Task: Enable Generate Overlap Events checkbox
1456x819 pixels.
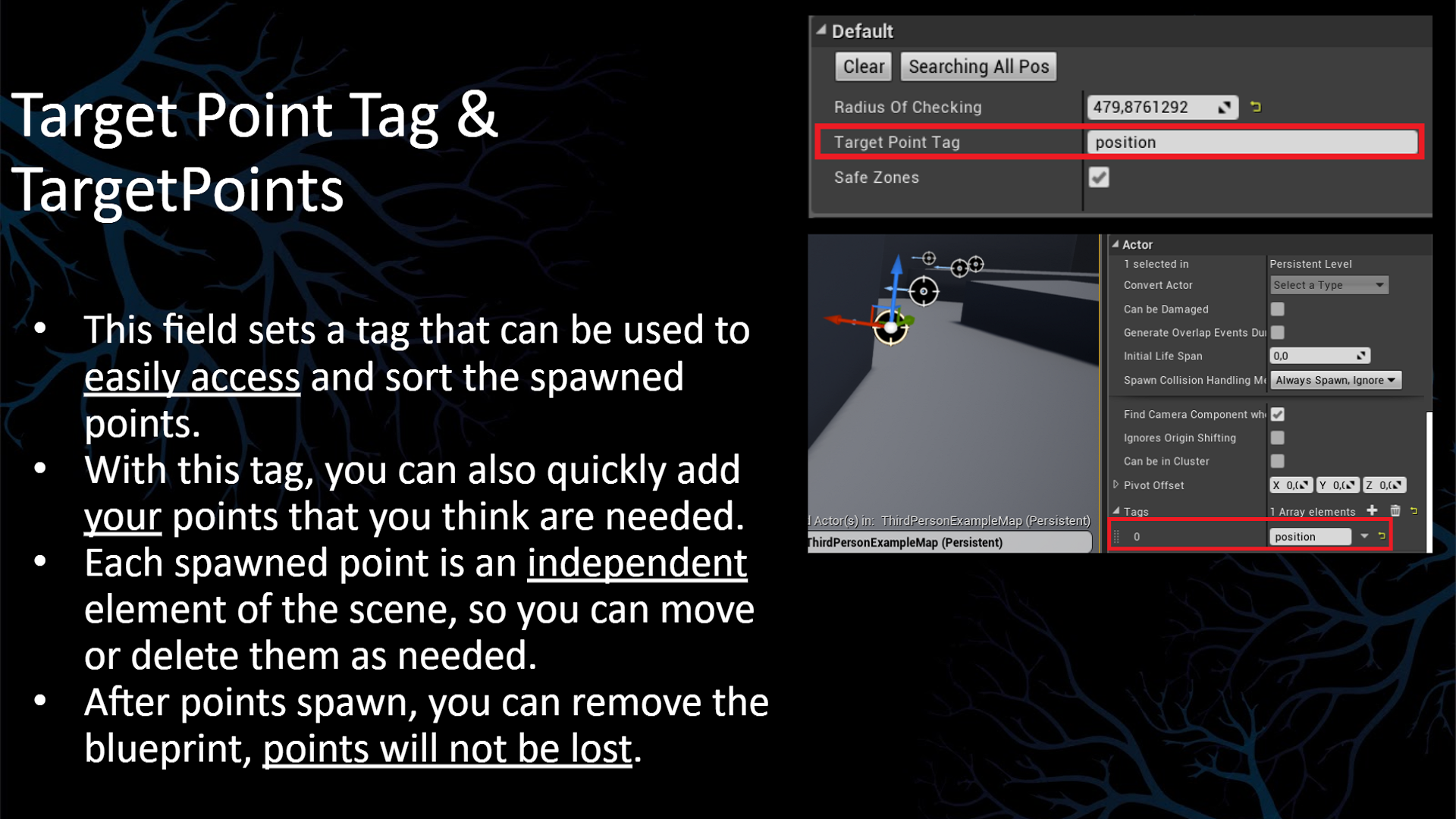Action: pos(1278,332)
